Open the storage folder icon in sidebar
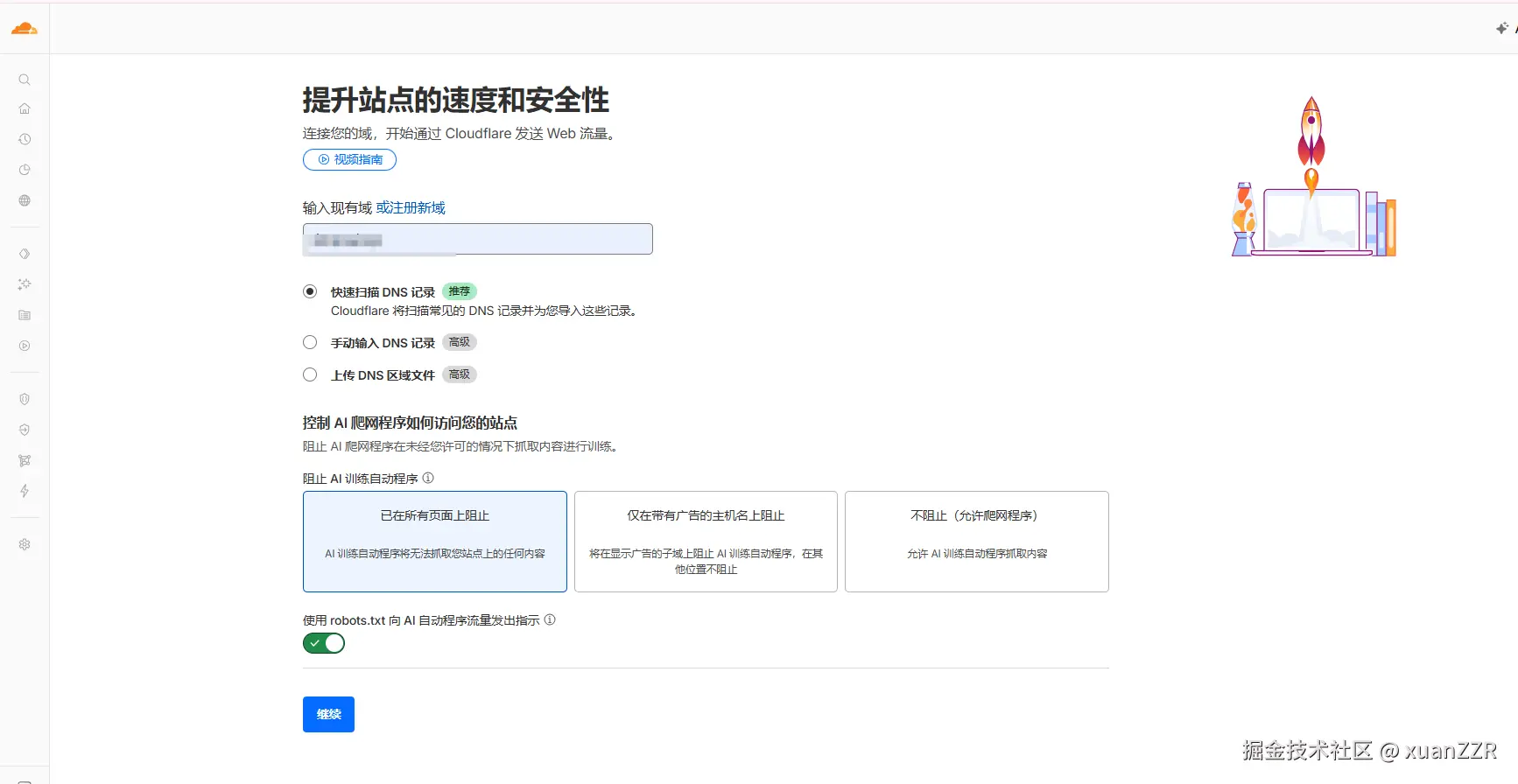The height and width of the screenshot is (784, 1518). point(25,315)
